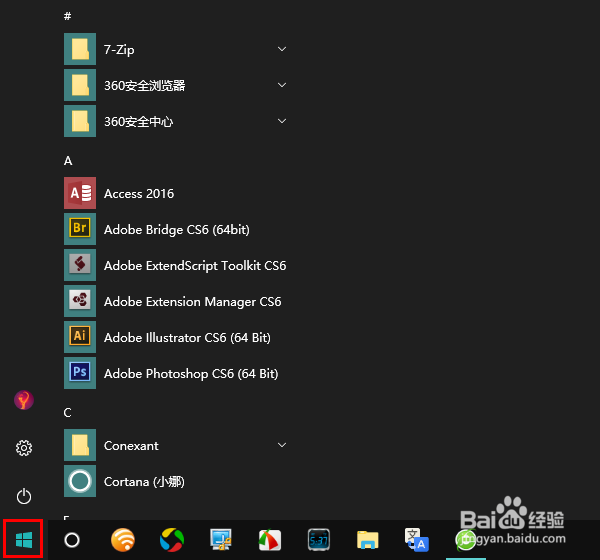Click the C section header letter
This screenshot has height=560, width=600.
(67, 413)
